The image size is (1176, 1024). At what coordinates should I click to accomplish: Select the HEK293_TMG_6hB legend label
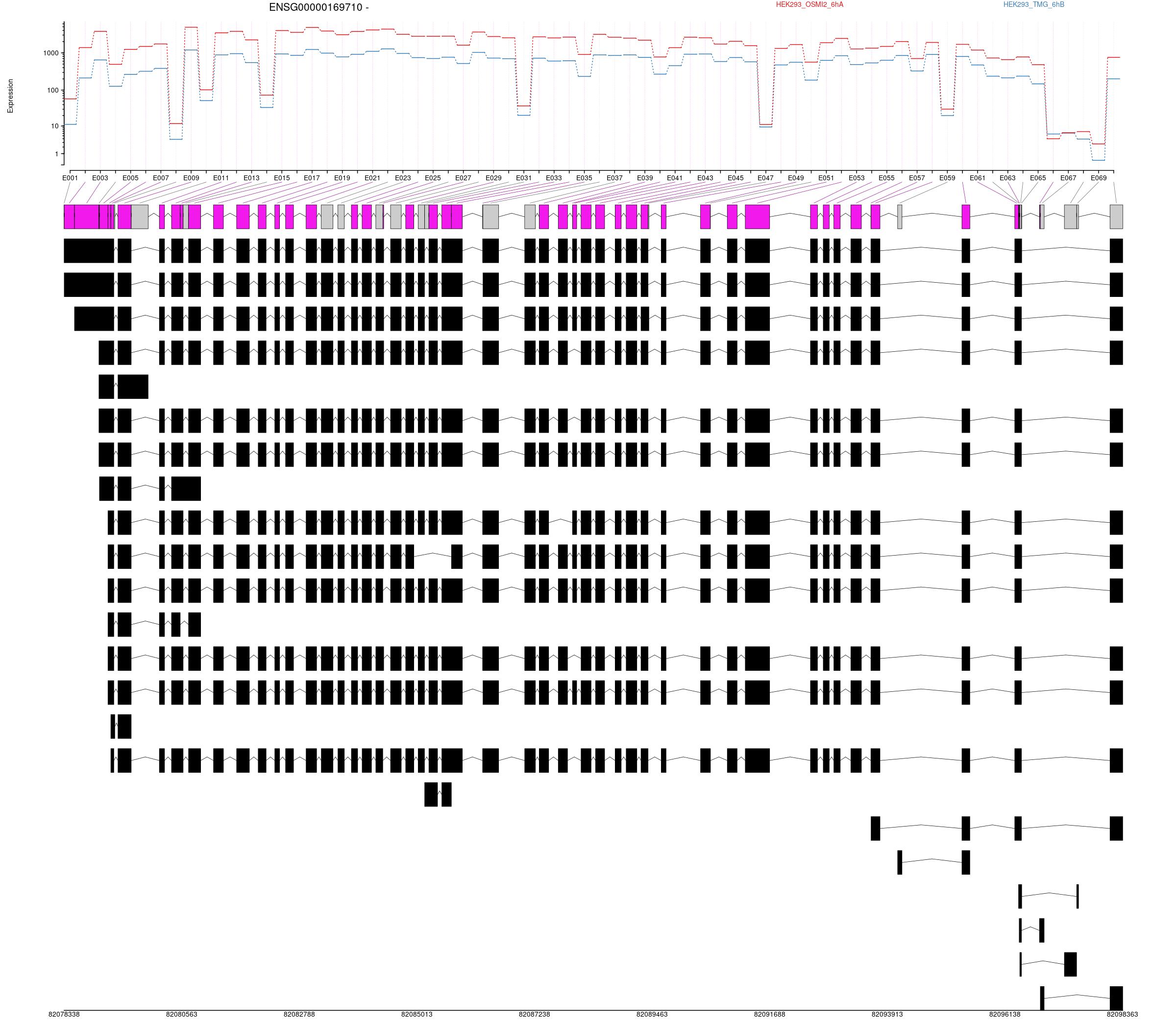[1033, 4]
